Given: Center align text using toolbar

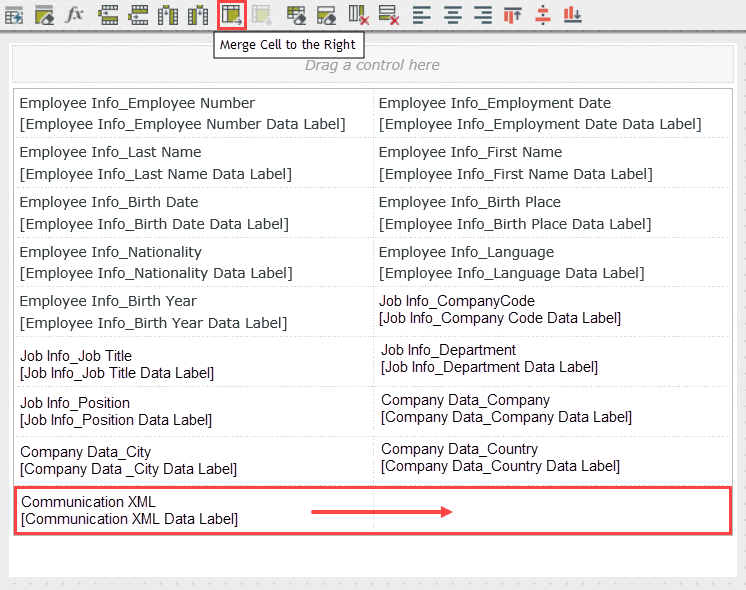Looking at the screenshot, I should (452, 15).
